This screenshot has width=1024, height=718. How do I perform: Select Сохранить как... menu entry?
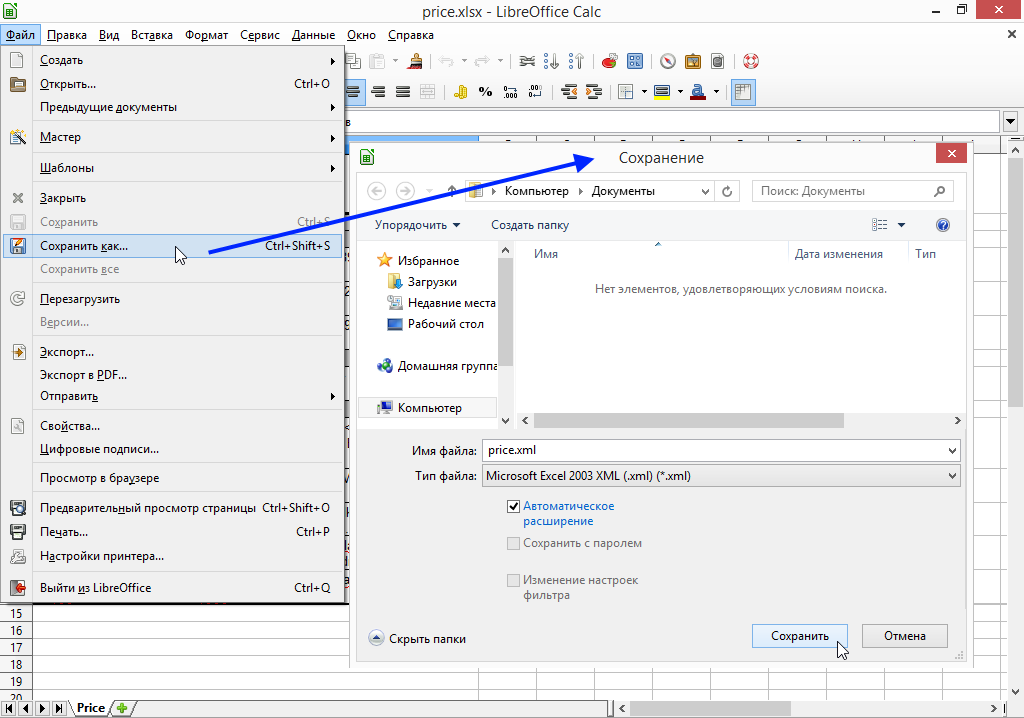(x=172, y=246)
